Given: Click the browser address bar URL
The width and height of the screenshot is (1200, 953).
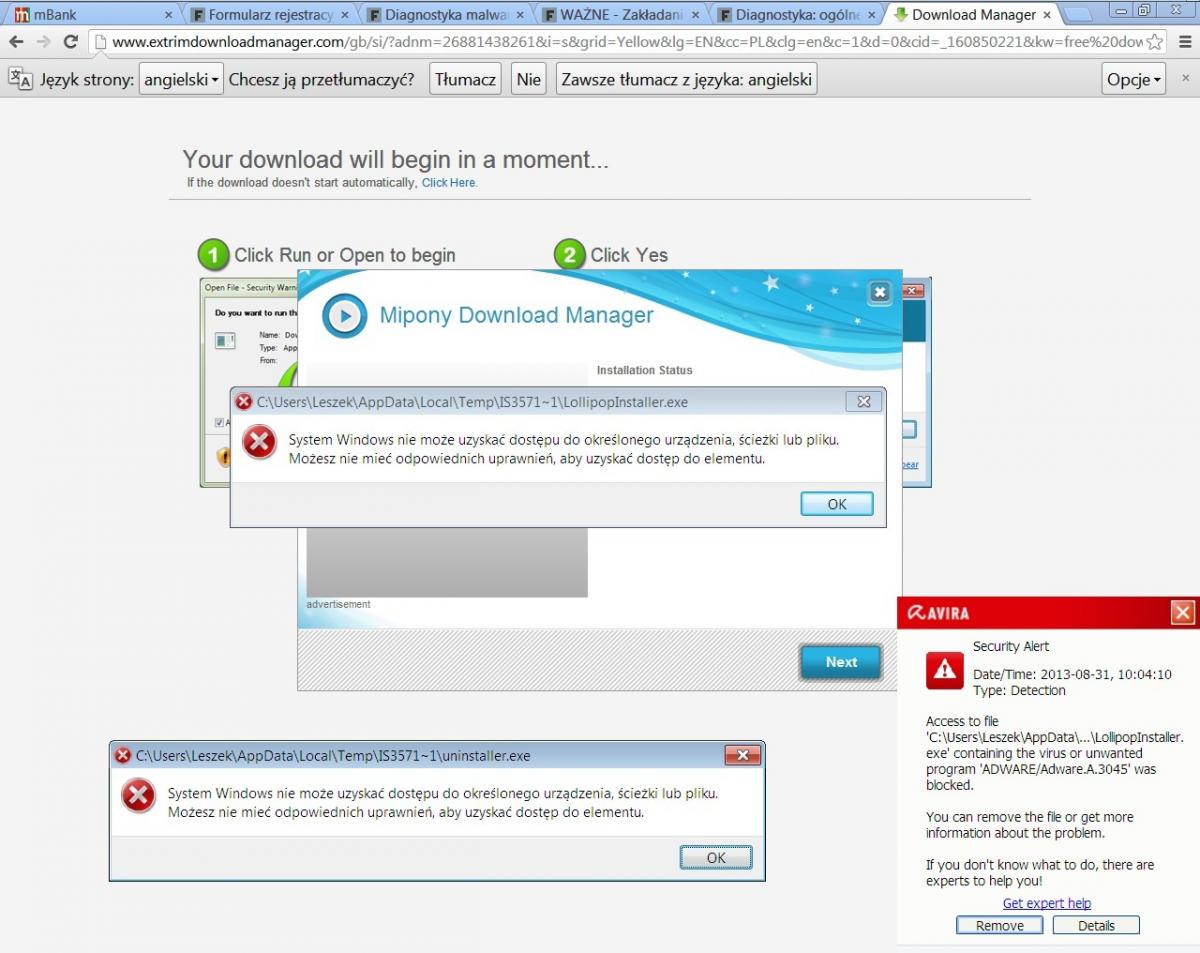Looking at the screenshot, I should pyautogui.click(x=627, y=42).
